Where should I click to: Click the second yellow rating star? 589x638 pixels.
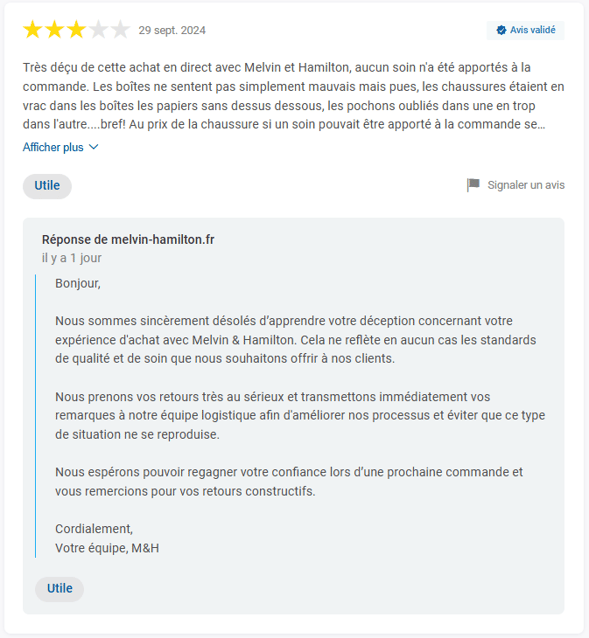[x=55, y=30]
